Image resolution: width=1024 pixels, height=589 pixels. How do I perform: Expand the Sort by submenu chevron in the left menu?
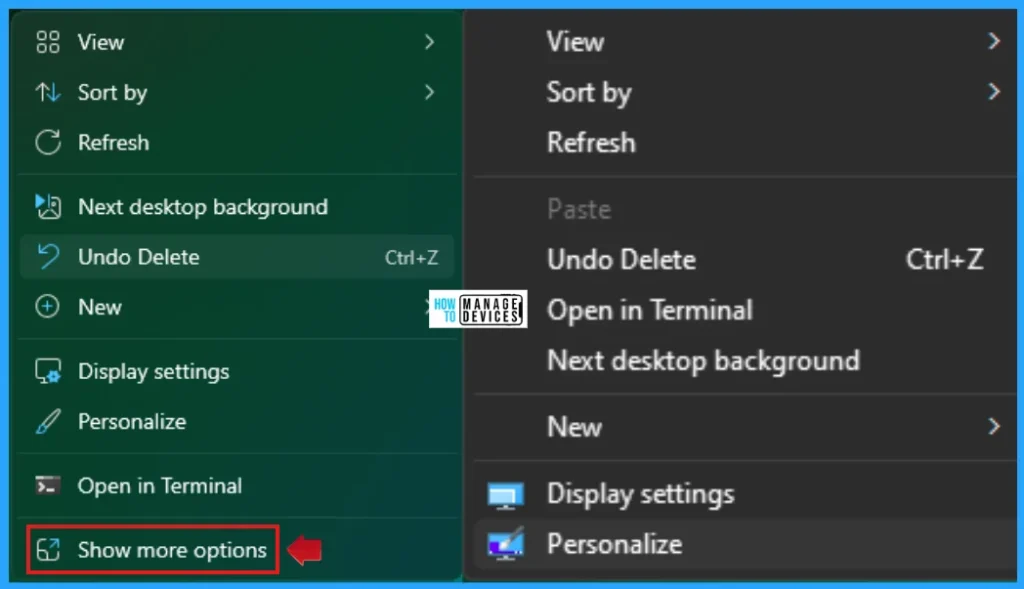coord(429,92)
